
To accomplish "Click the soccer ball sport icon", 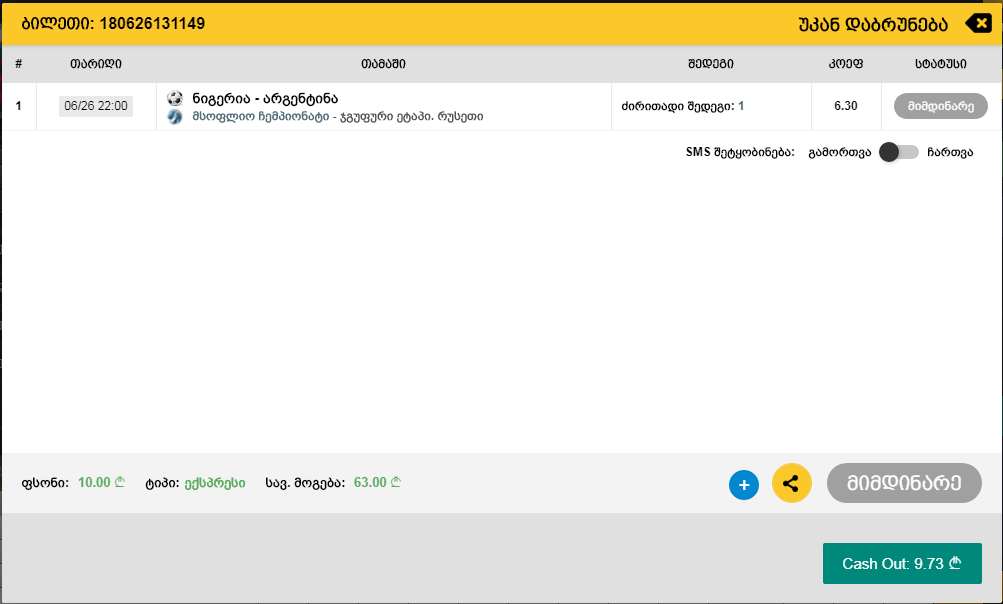I will [175, 99].
